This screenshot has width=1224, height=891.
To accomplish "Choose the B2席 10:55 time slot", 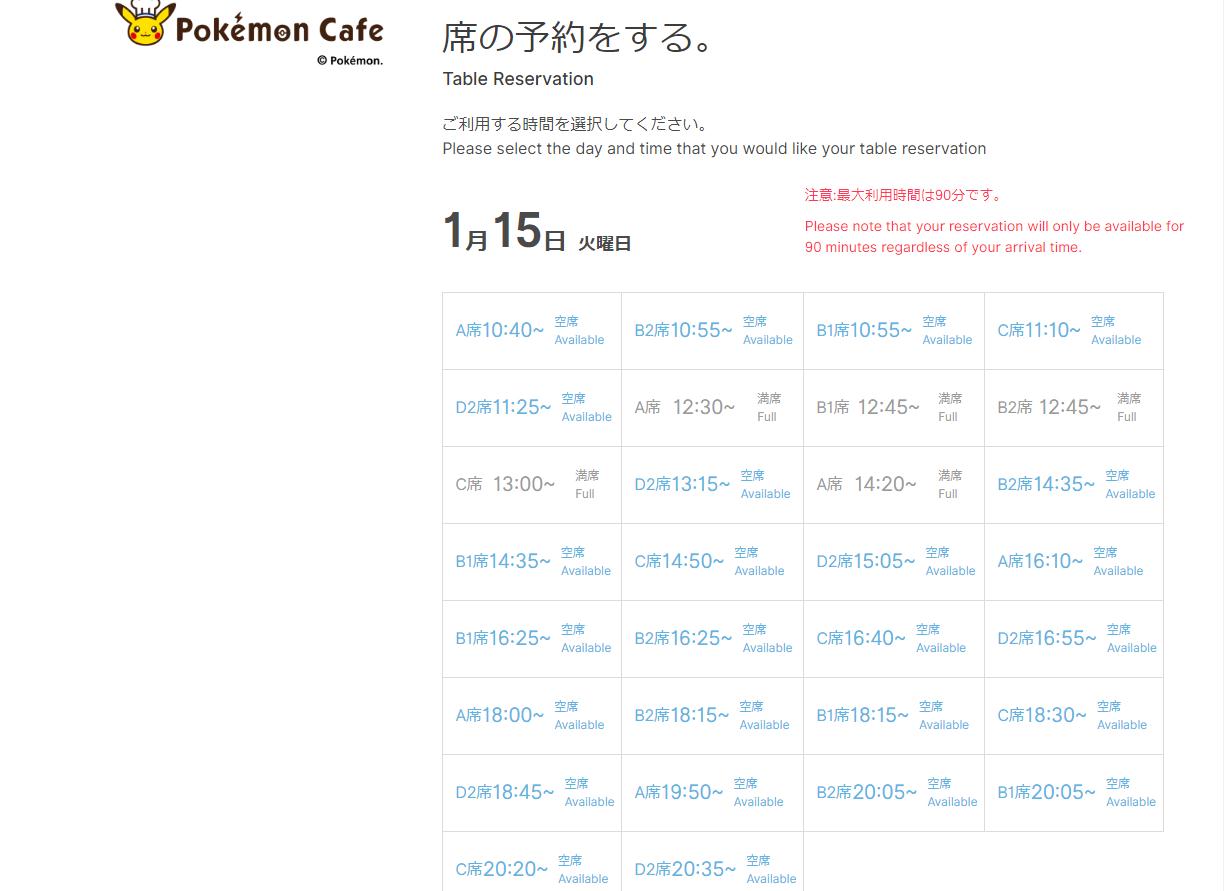I will 712,331.
